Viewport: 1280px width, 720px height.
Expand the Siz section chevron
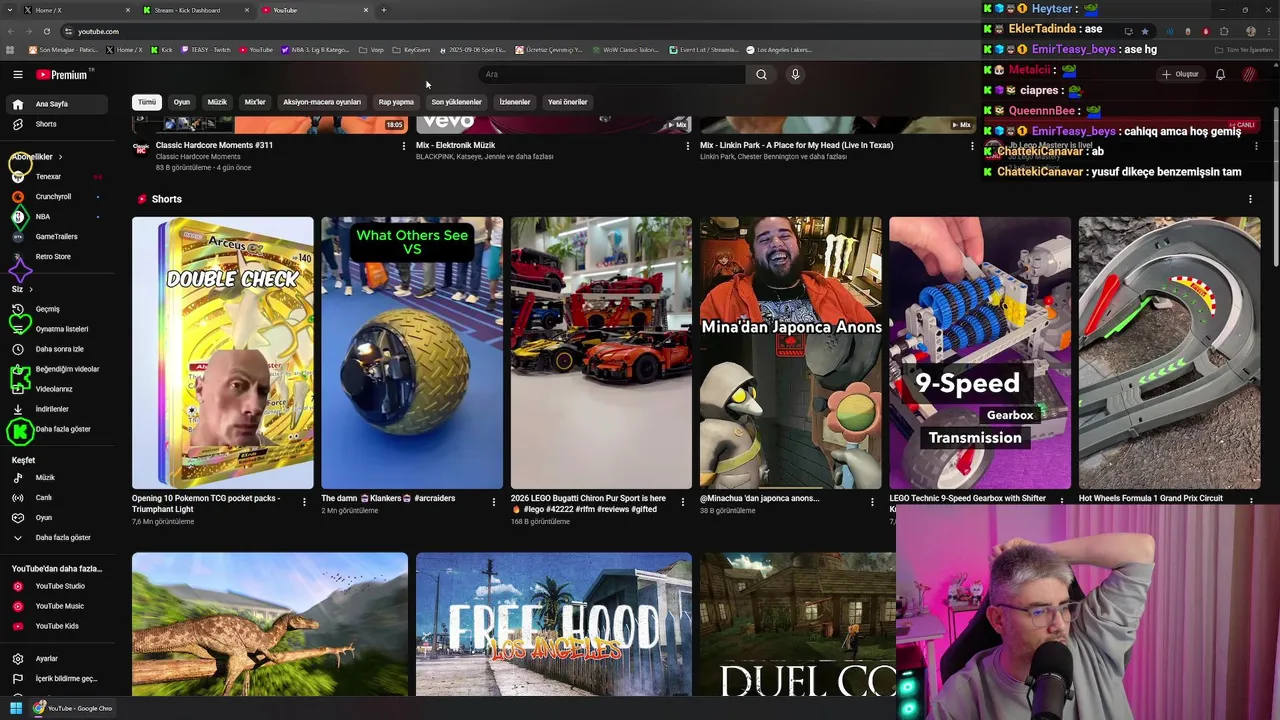coord(30,289)
